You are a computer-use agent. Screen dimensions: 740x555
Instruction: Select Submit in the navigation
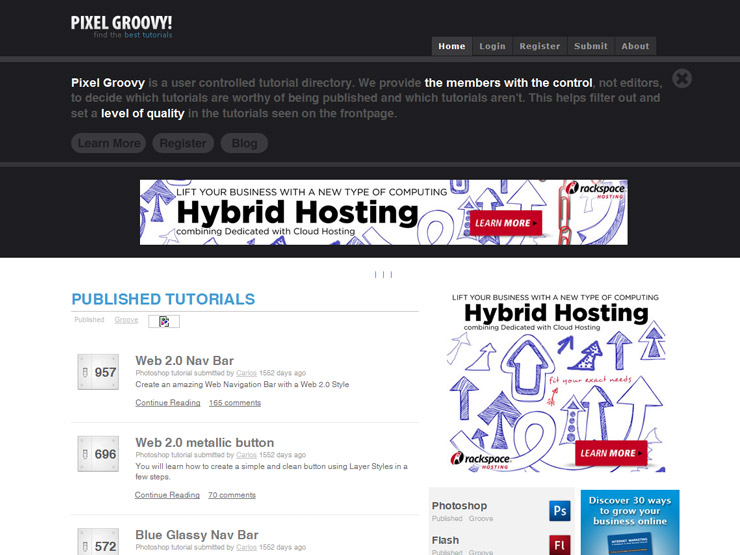pyautogui.click(x=591, y=46)
